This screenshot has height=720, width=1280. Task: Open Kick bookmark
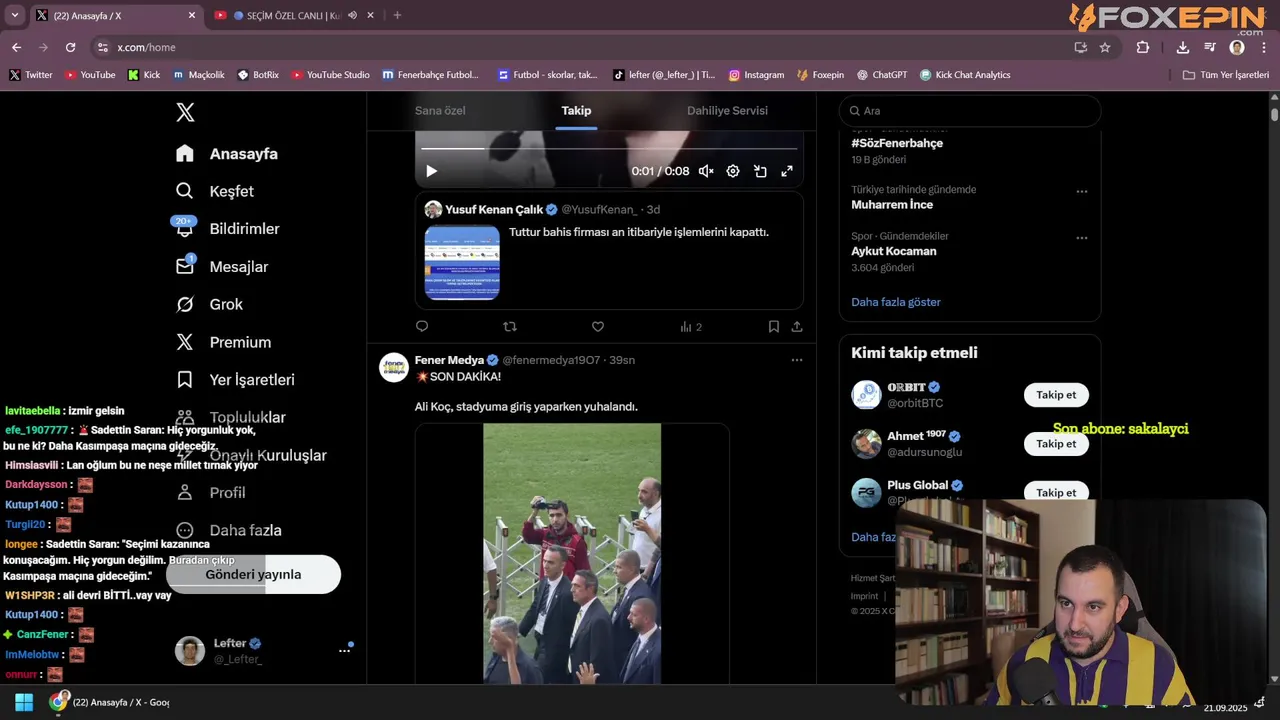pyautogui.click(x=144, y=75)
